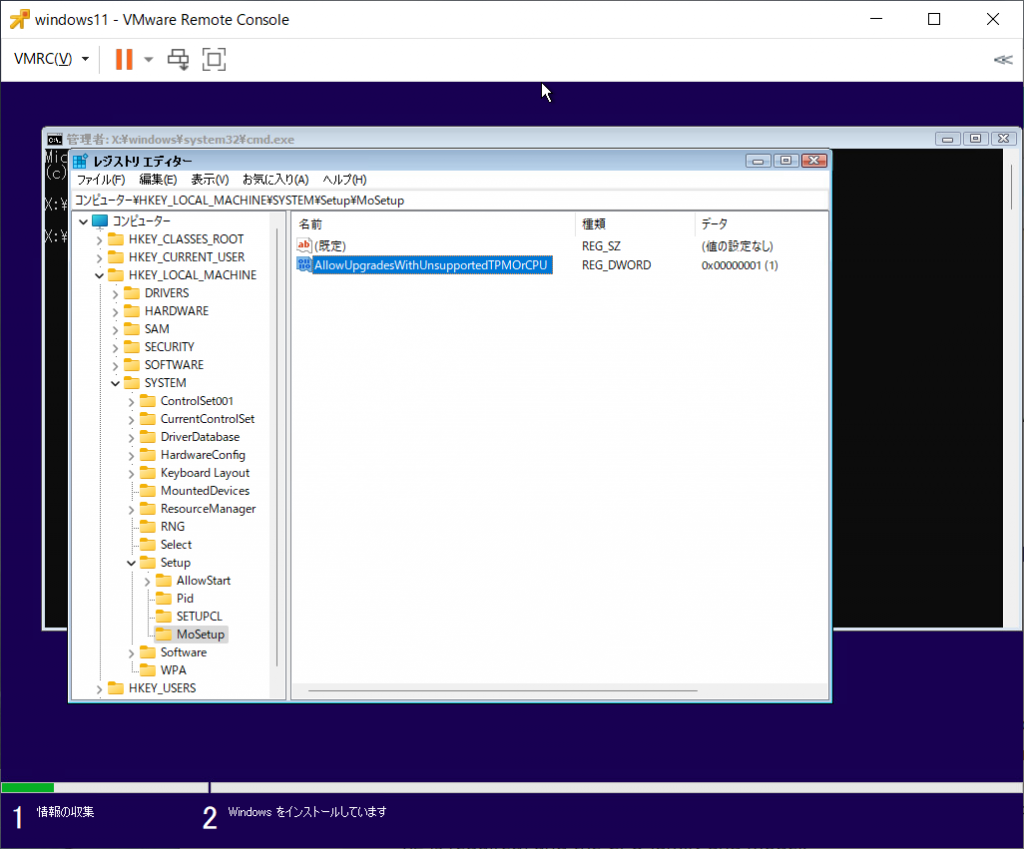Select the Software key under SYSTEM
Viewport: 1024px width, 849px height.
click(x=184, y=652)
